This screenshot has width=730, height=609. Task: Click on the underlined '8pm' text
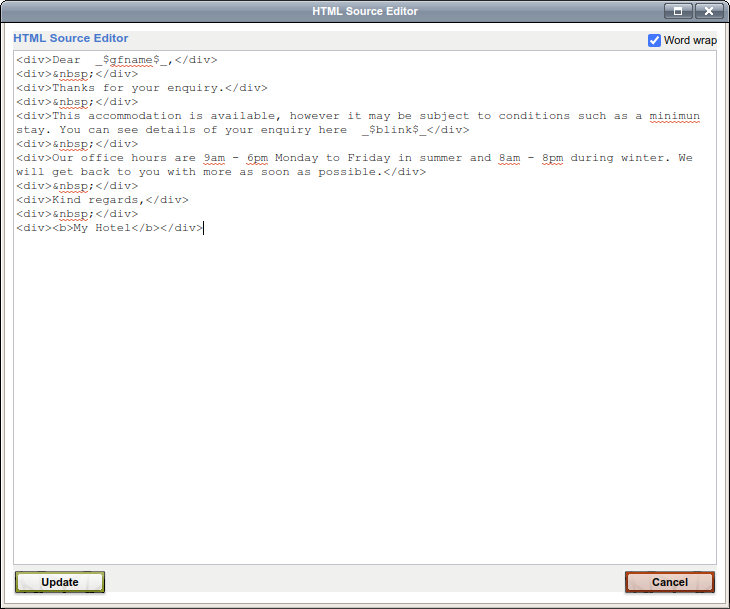[554, 158]
